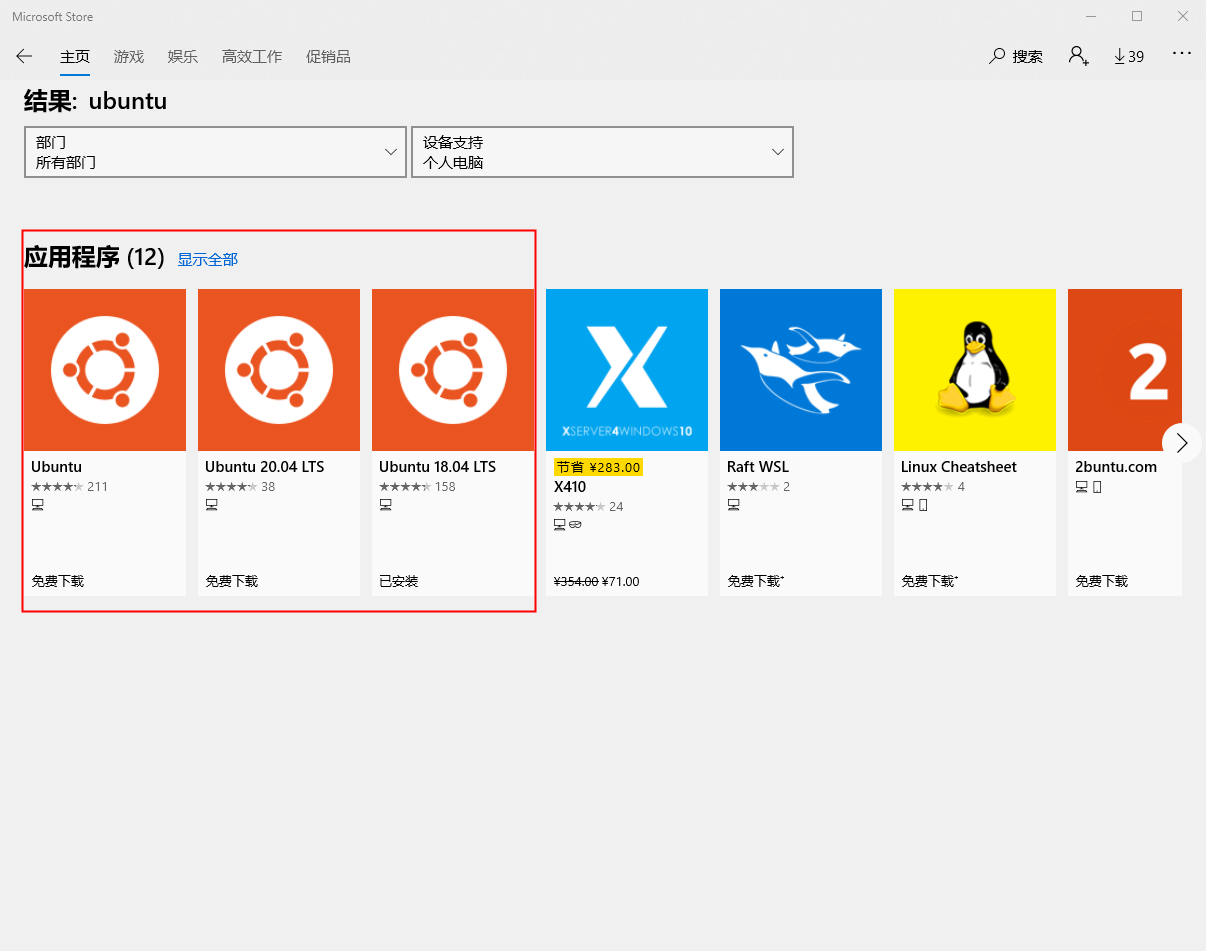Viewport: 1206px width, 951px height.
Task: Click the Ubuntu star rating 211
Action: (69, 487)
